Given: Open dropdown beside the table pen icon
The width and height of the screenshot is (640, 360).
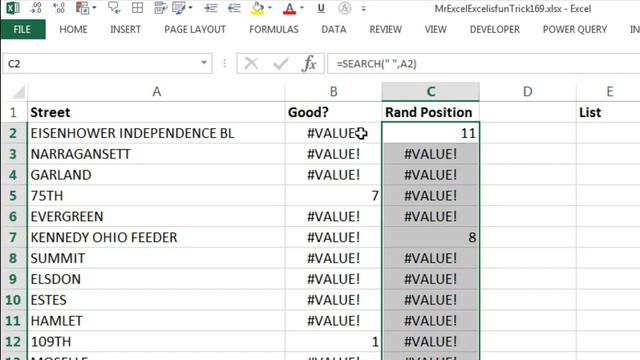Looking at the screenshot, I should 190,8.
